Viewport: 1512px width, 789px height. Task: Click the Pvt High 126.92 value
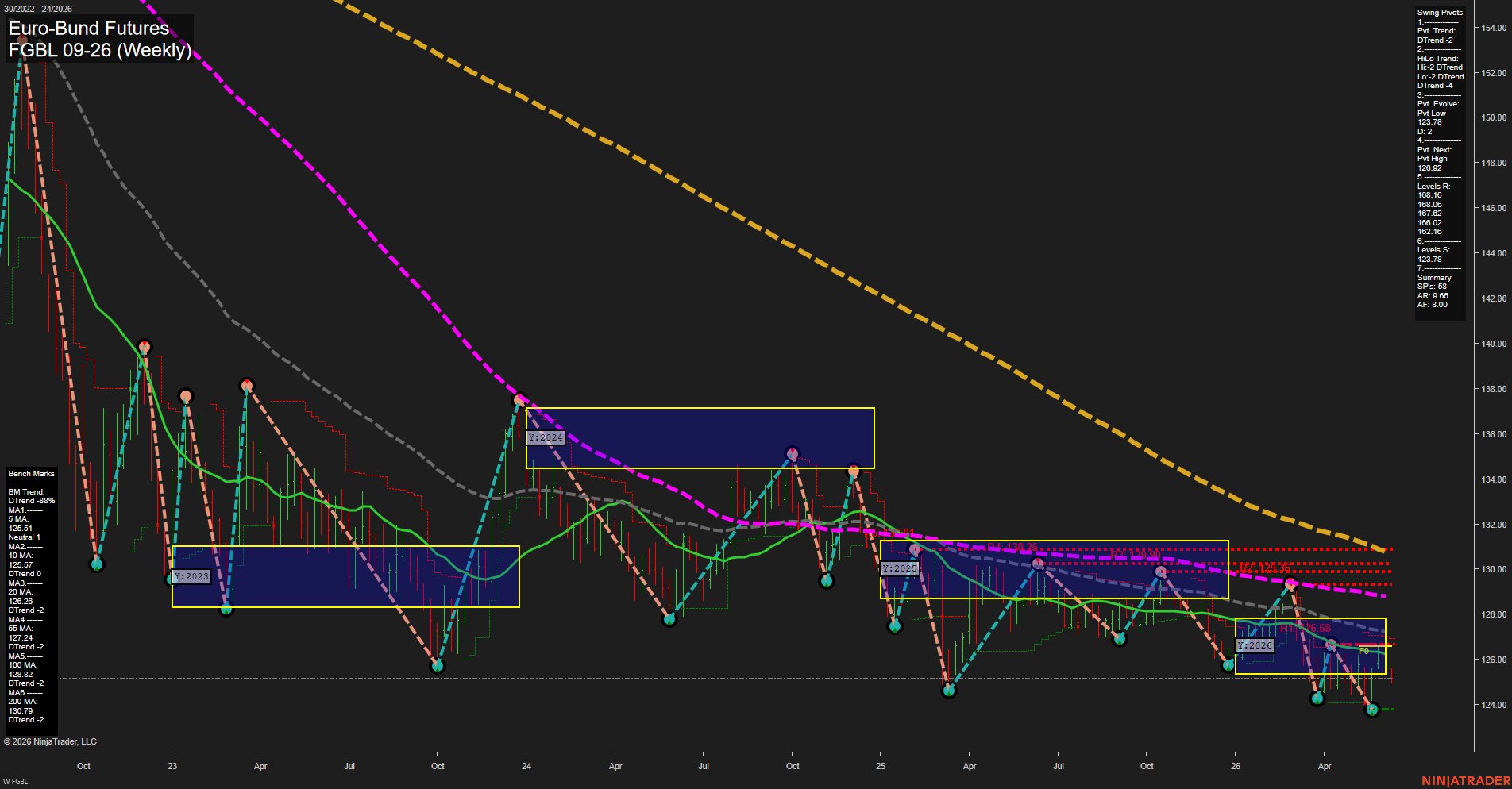(1429, 167)
